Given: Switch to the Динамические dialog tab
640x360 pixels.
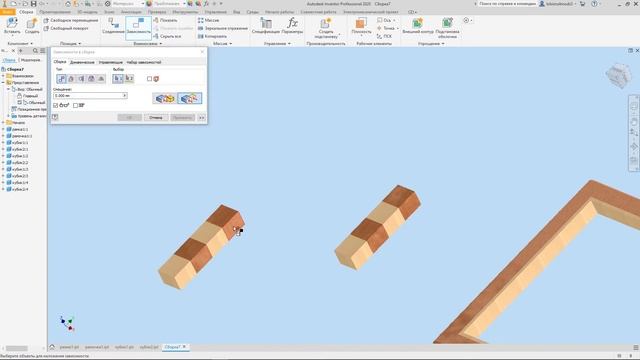Looking at the screenshot, I should click(x=82, y=62).
